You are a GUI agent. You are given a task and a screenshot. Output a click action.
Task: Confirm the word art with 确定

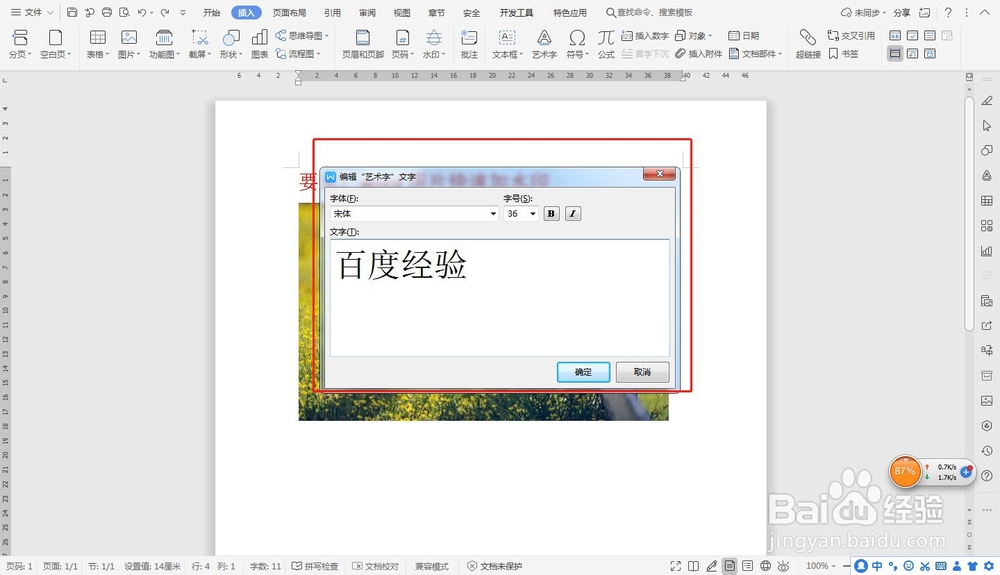coord(583,372)
